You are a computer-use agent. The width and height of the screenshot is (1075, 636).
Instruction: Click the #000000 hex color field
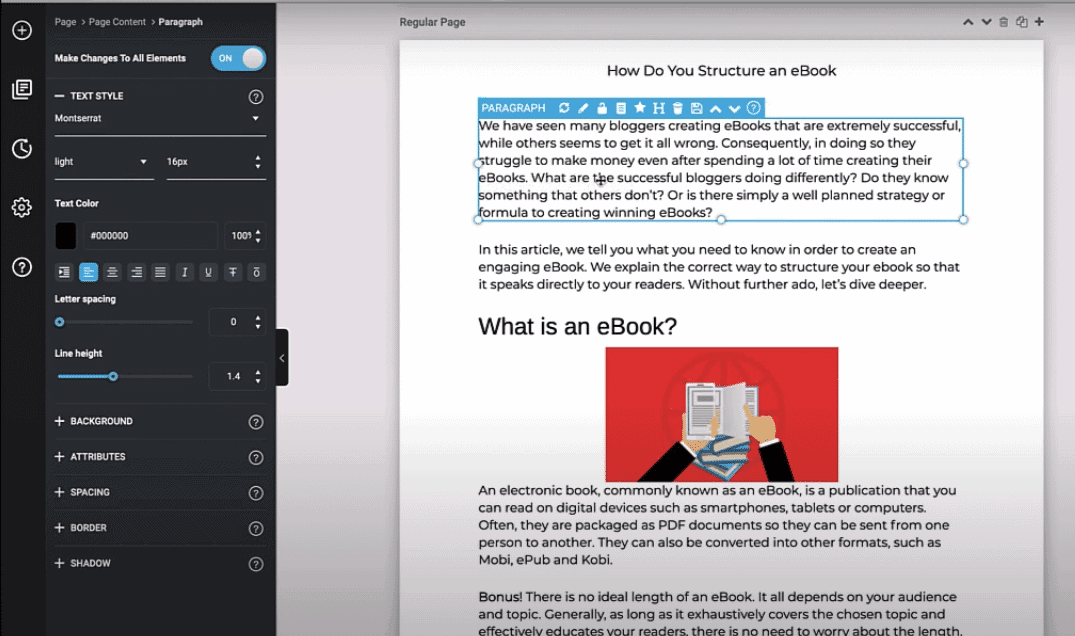152,236
